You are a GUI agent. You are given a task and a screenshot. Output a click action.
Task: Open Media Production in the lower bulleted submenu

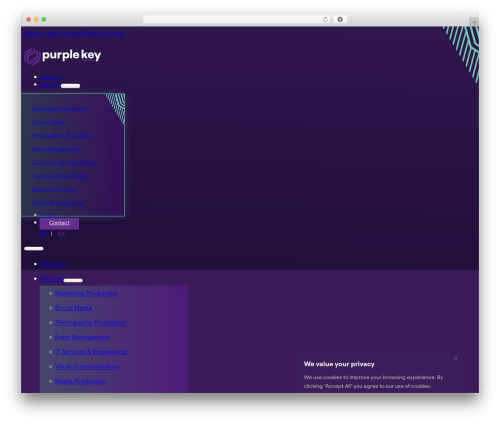(80, 381)
